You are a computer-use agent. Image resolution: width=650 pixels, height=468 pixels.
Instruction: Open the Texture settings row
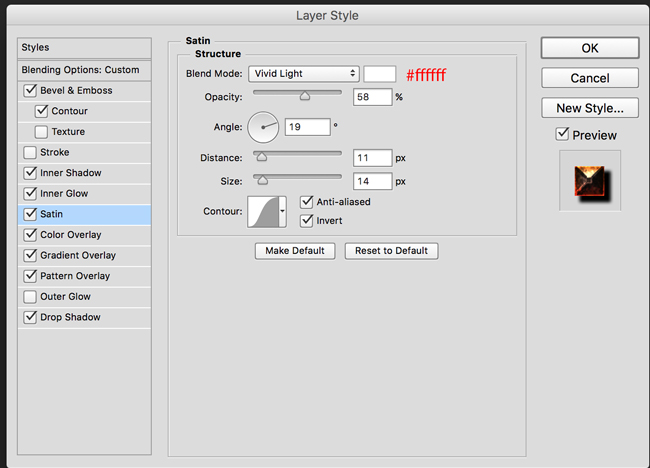point(68,132)
